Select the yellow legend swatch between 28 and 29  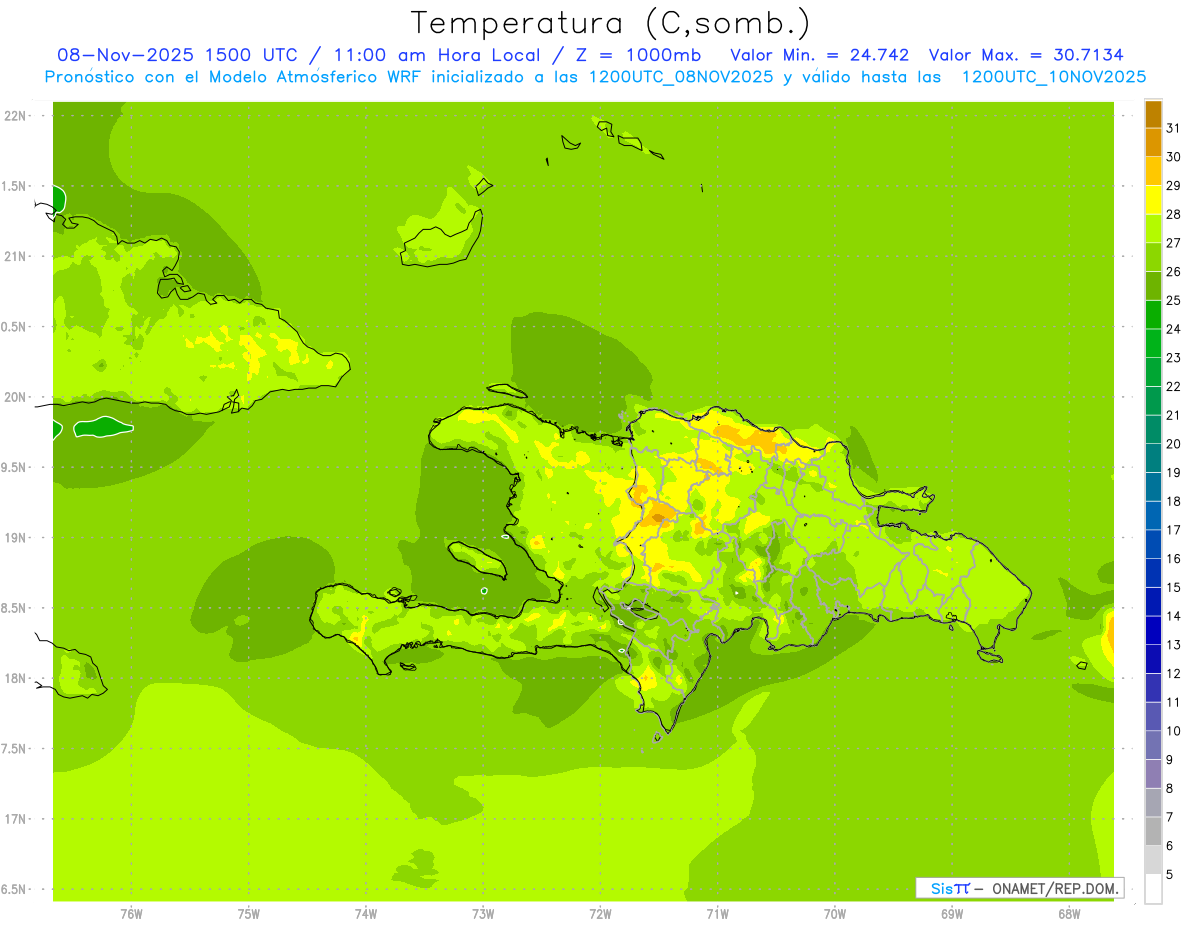[x=1153, y=200]
